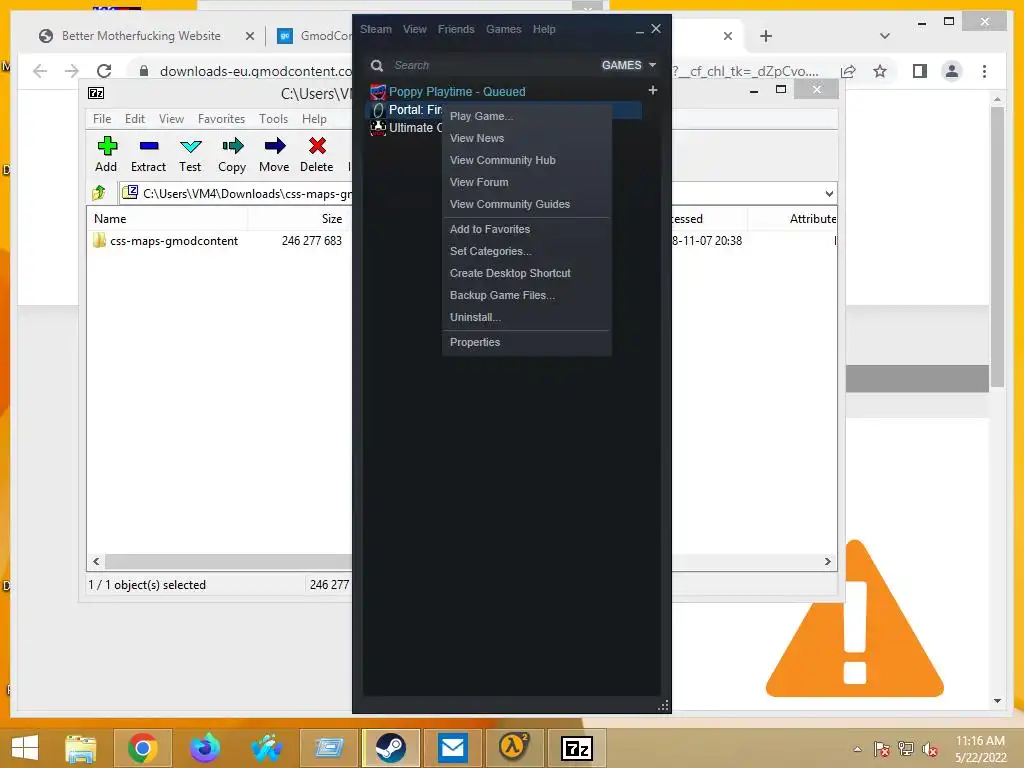1024x768 pixels.
Task: Expand the 7-Zip address path dropdown
Action: [829, 193]
